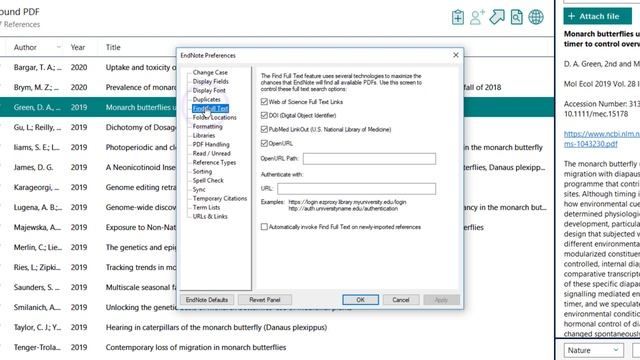Close the EndNote Preferences dialog
The height and width of the screenshot is (360, 640).
(456, 55)
